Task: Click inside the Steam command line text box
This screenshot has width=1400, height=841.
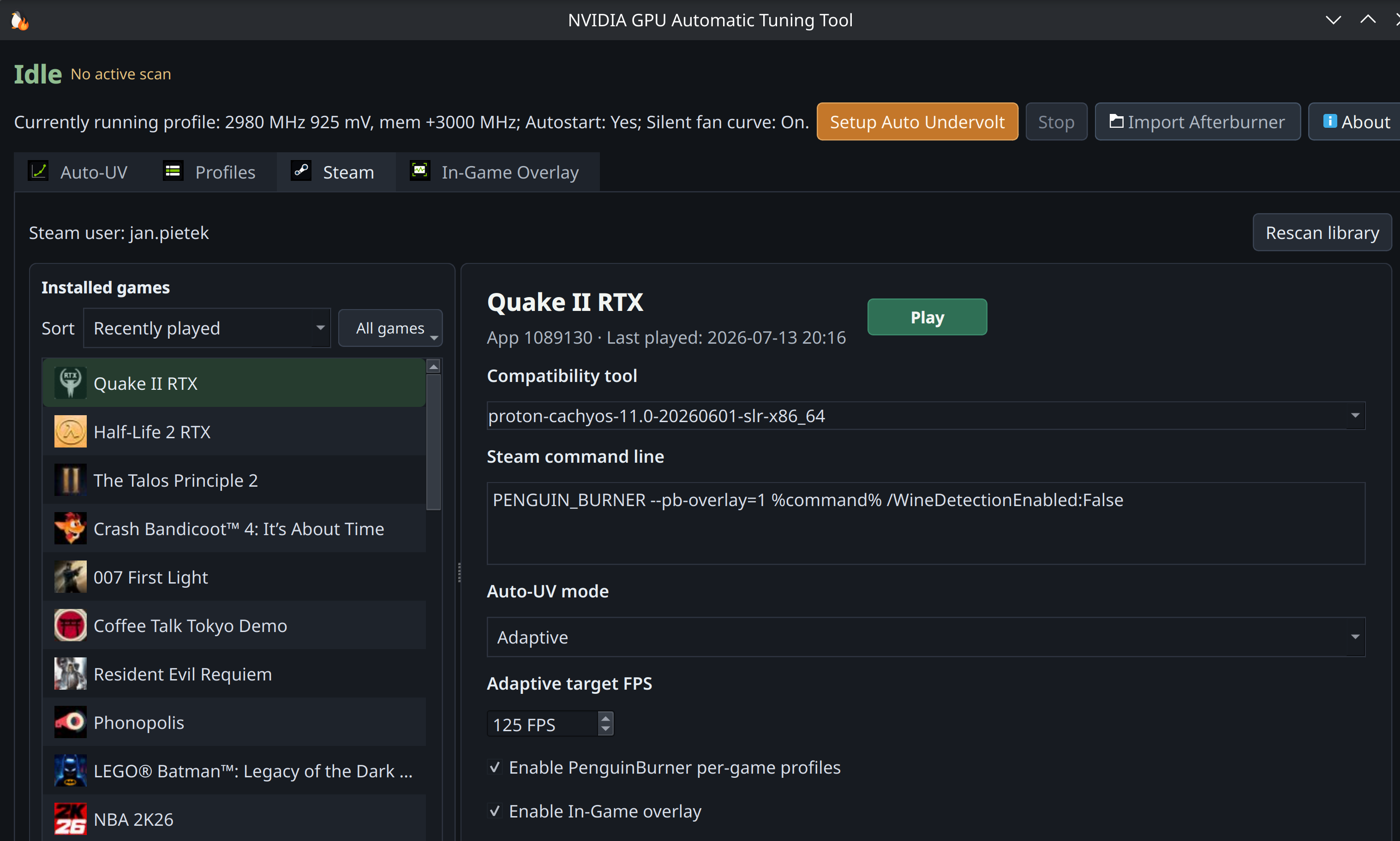Action: click(x=926, y=523)
